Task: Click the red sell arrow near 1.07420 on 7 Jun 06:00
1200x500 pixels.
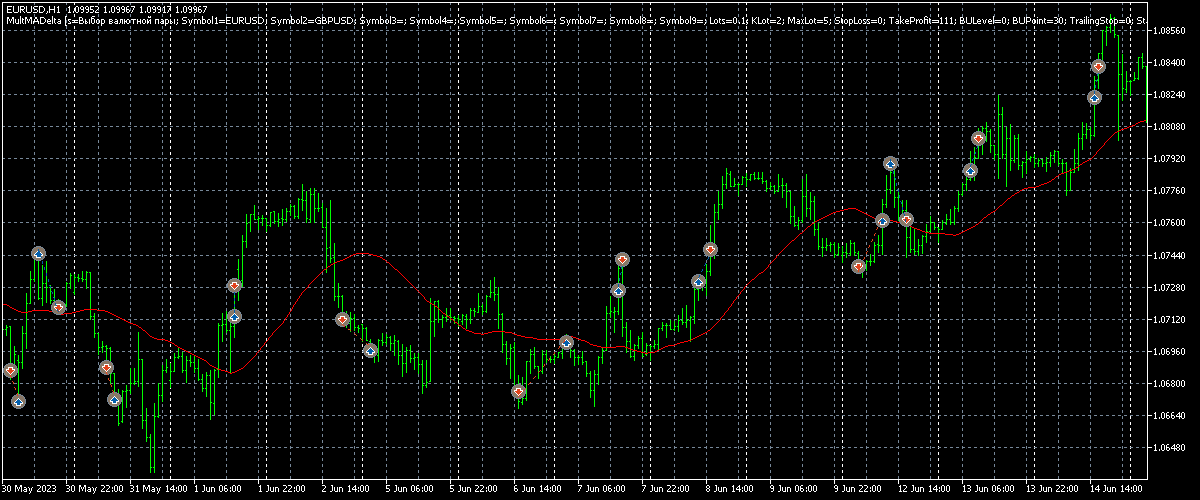Action: coord(622,260)
